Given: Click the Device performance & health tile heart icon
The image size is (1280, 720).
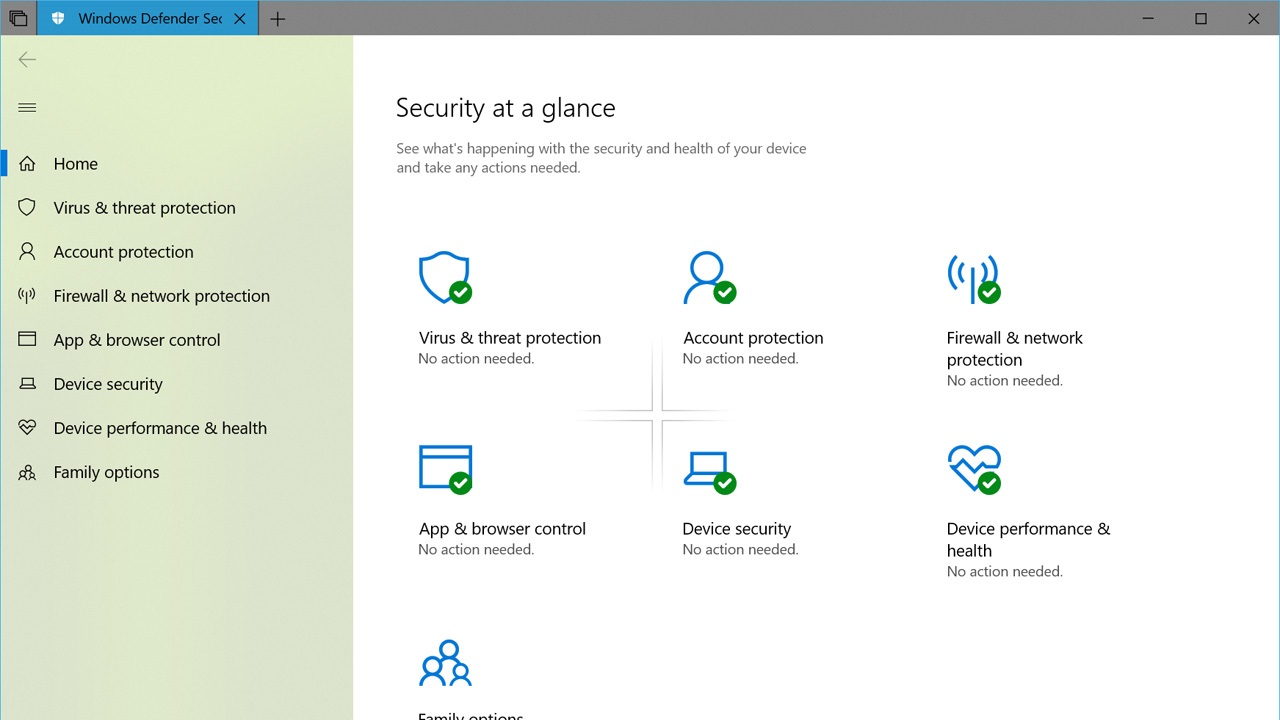Looking at the screenshot, I should coord(973,469).
